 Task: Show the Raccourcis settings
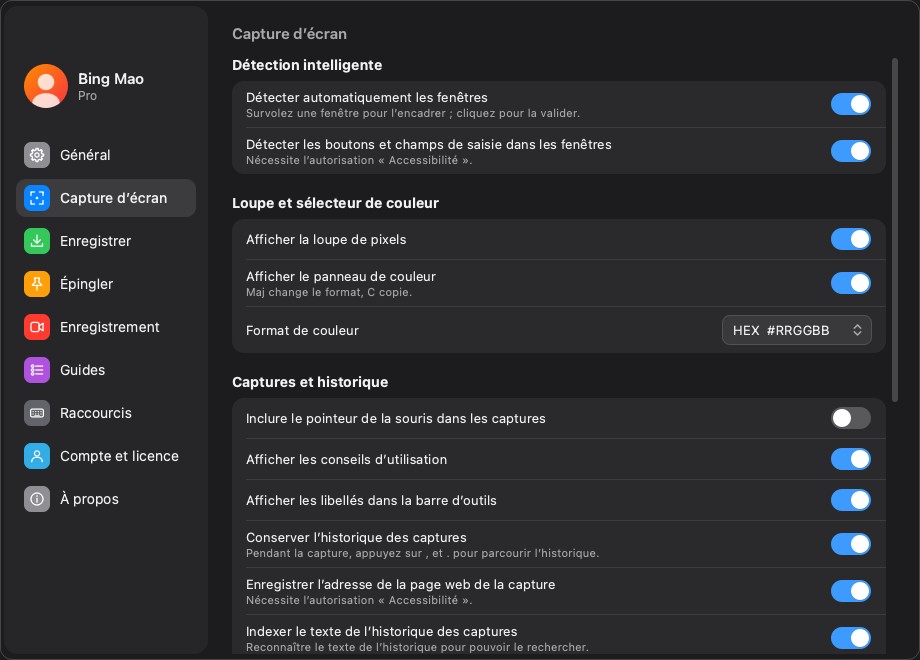pos(106,413)
